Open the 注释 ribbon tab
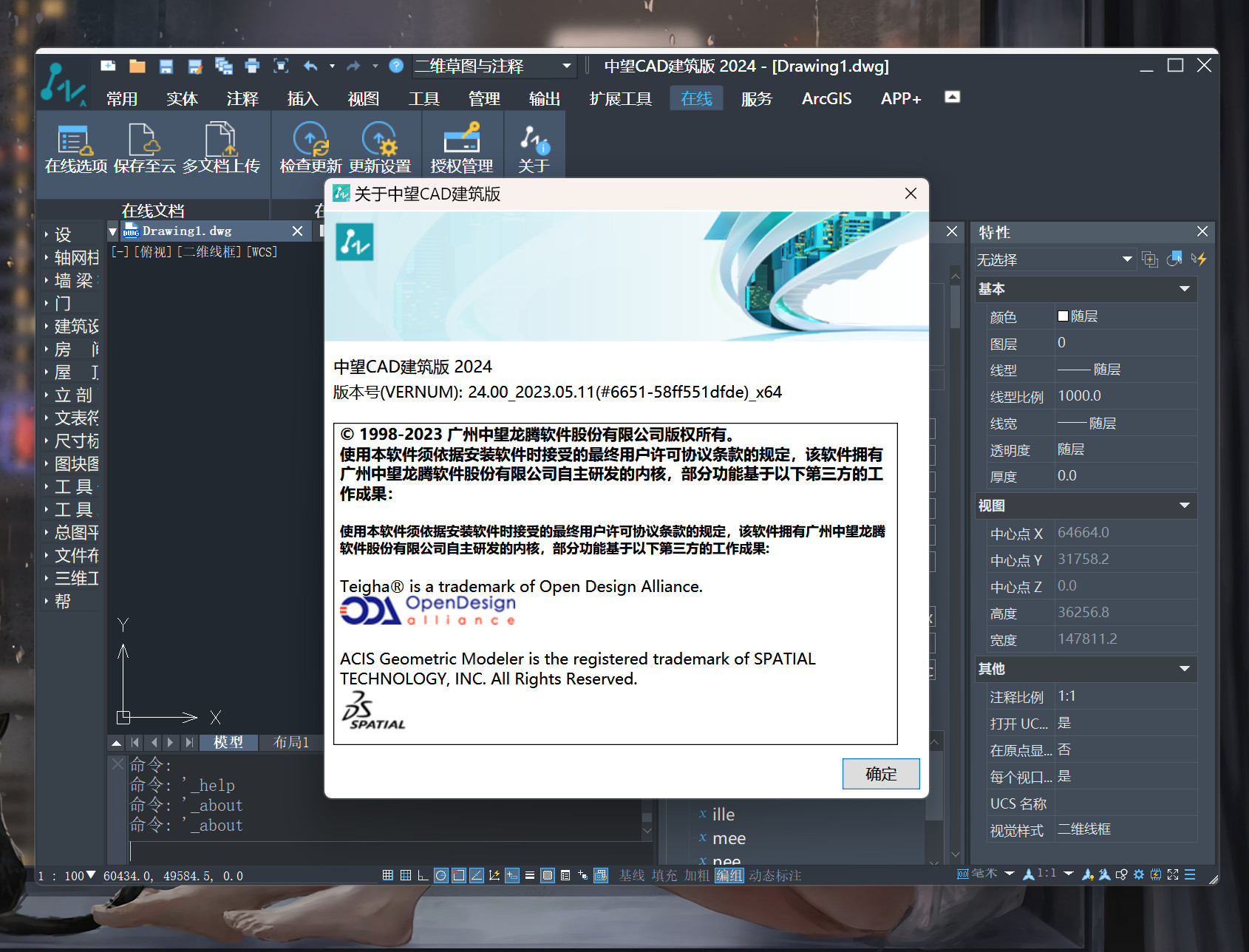Viewport: 1249px width, 952px height. (242, 98)
